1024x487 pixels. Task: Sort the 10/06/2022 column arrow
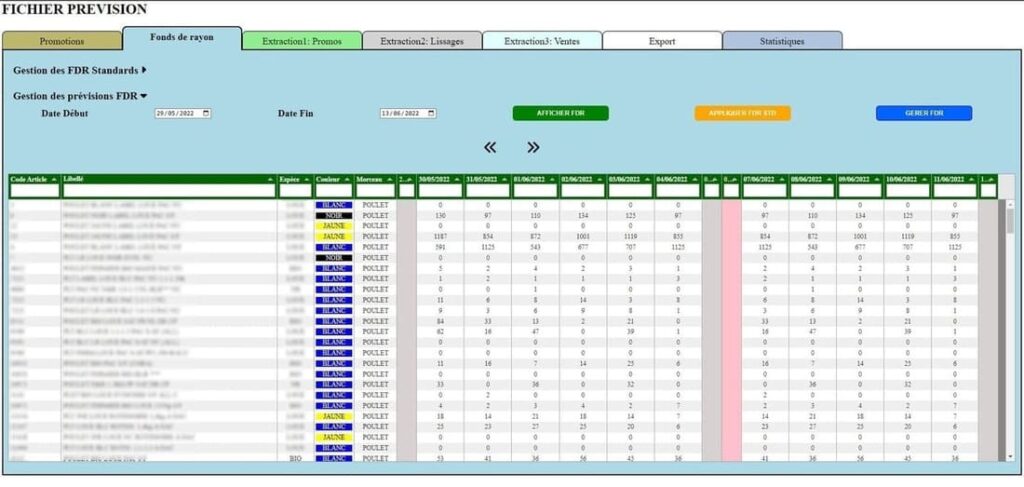(924, 179)
